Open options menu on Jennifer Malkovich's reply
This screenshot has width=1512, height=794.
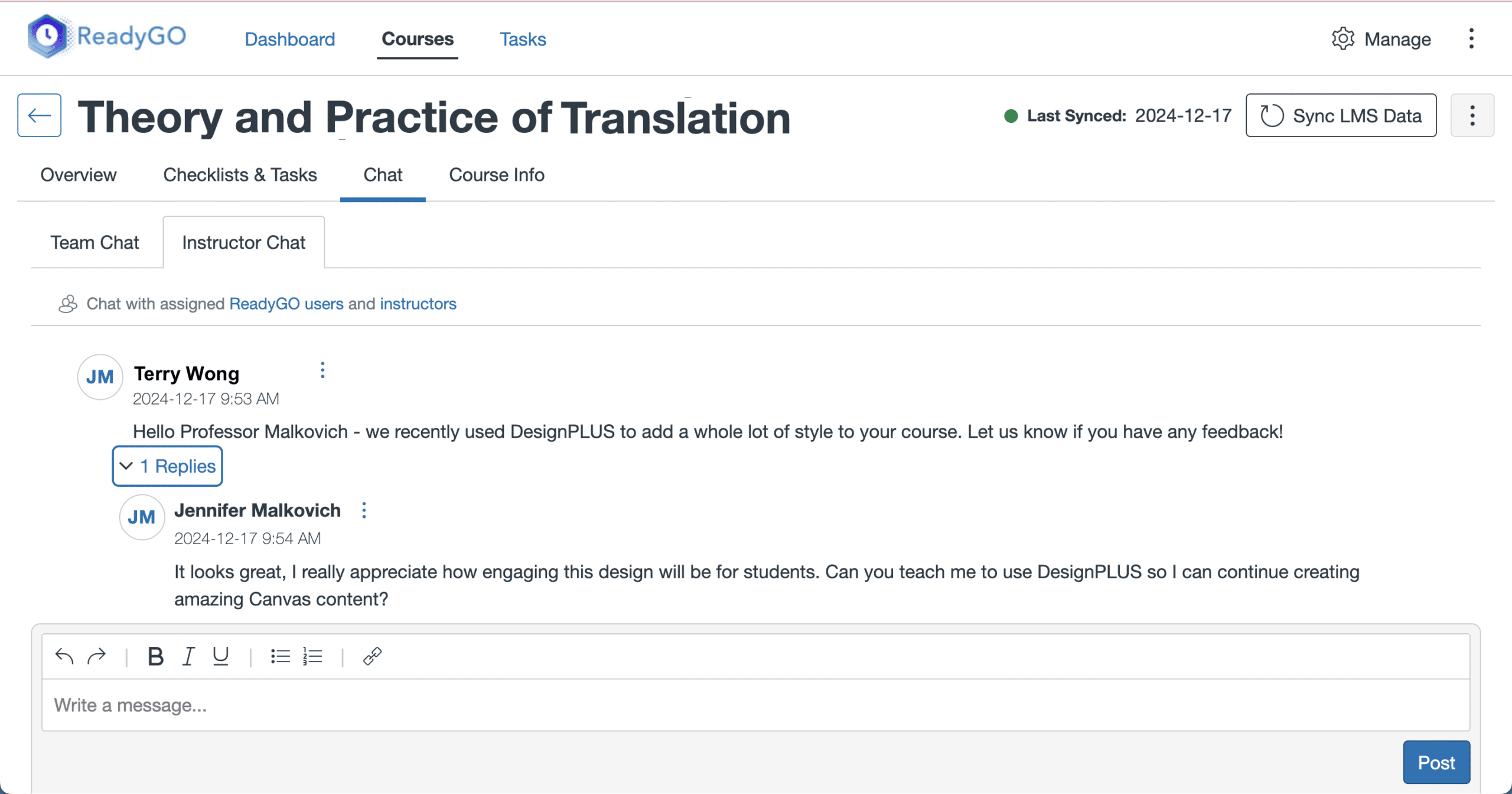click(x=364, y=510)
